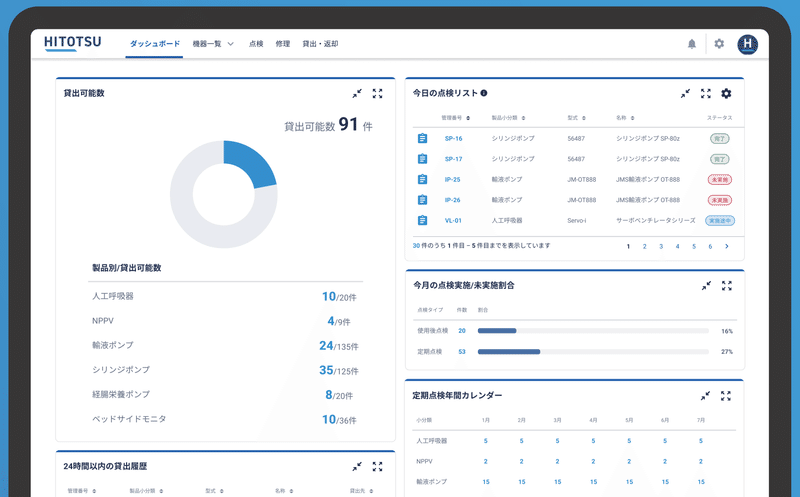Click 輸液ポンプ 4月 calendar value 15
800x497 pixels.
point(593,482)
